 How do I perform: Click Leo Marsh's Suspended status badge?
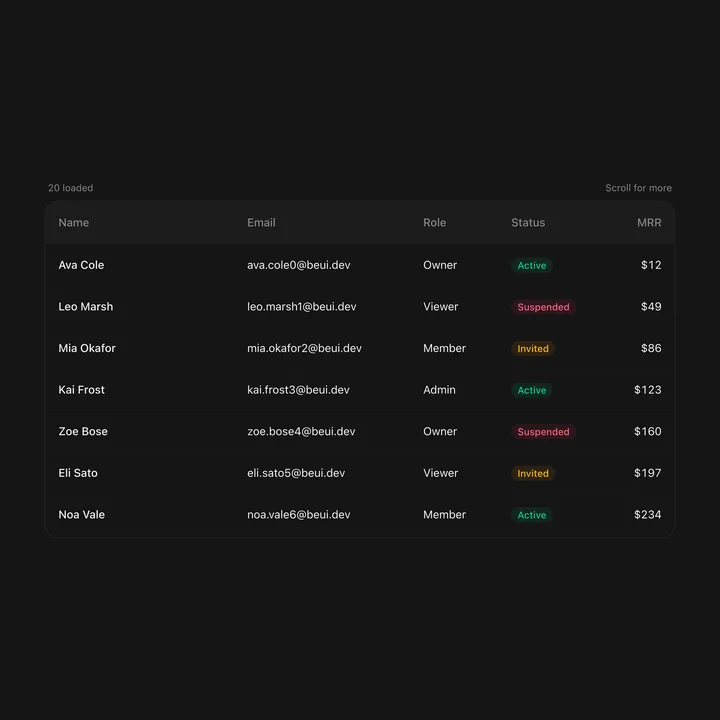click(543, 307)
